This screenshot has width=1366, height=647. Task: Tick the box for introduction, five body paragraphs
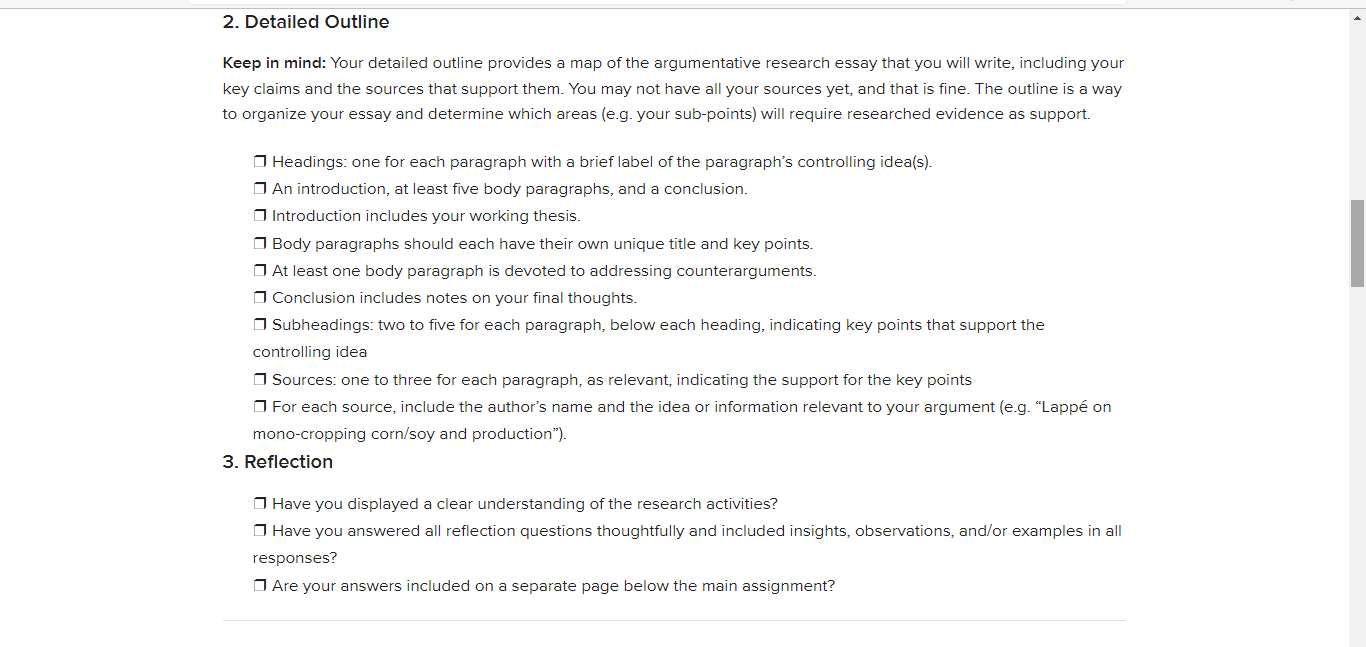coord(260,189)
